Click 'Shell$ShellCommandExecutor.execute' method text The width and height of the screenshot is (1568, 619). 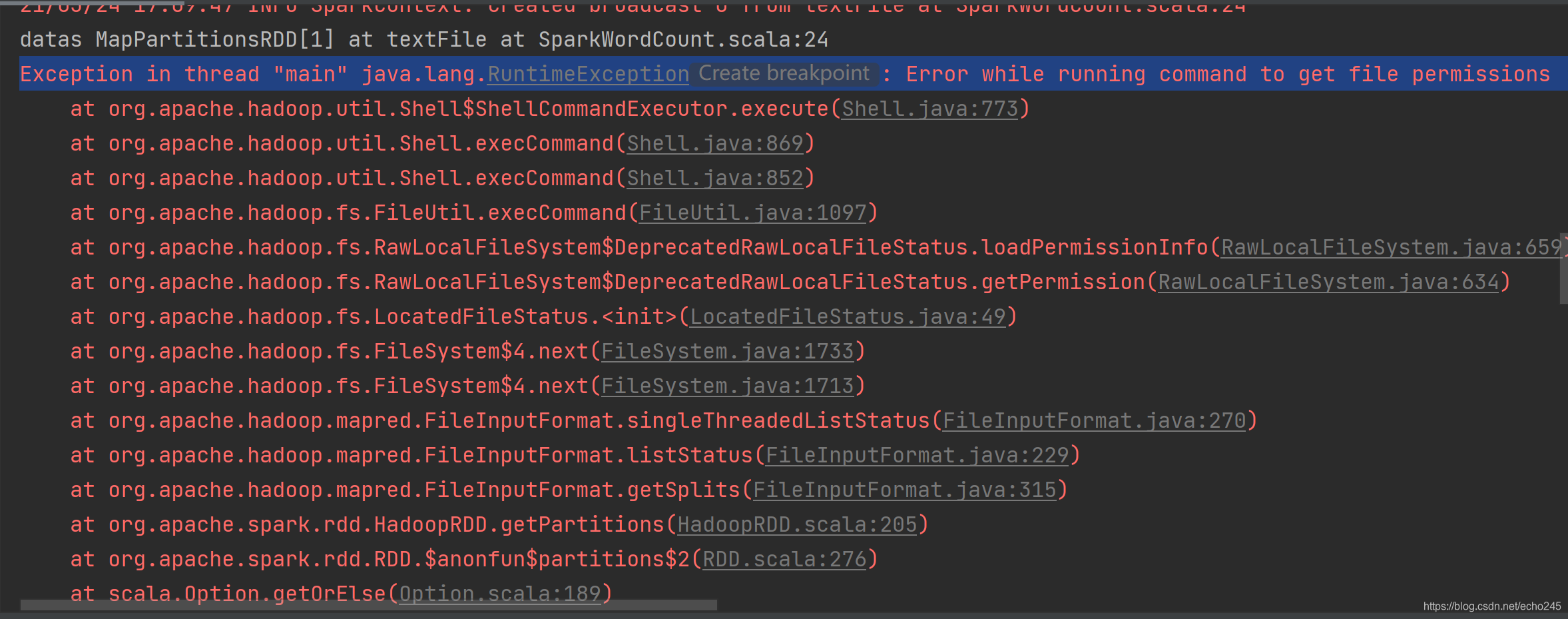click(614, 109)
